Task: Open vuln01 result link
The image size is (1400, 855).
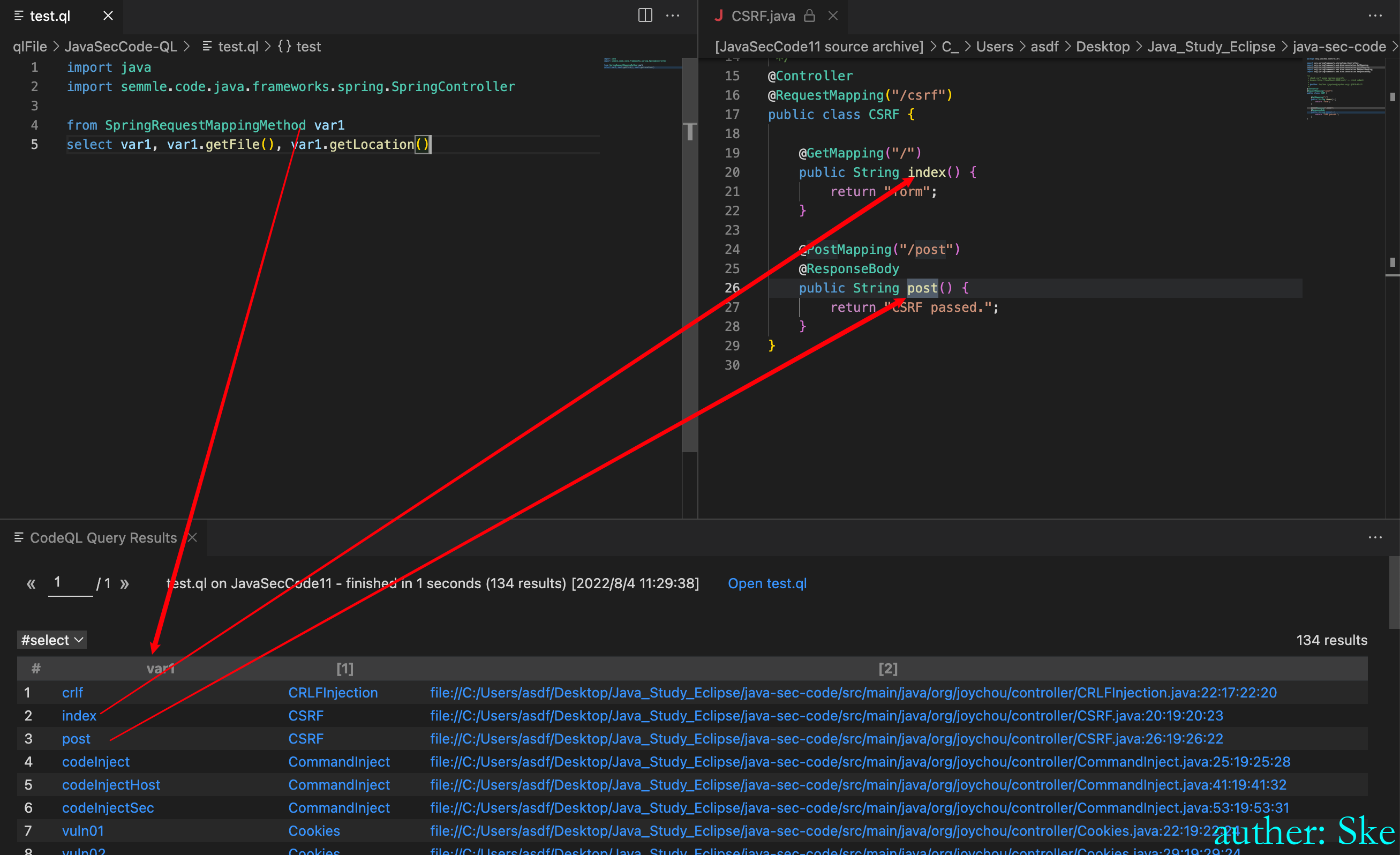Action: pyautogui.click(x=83, y=831)
